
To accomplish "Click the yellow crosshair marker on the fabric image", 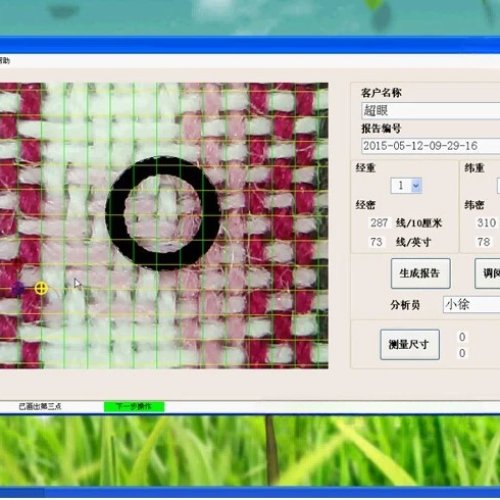I will coord(41,288).
